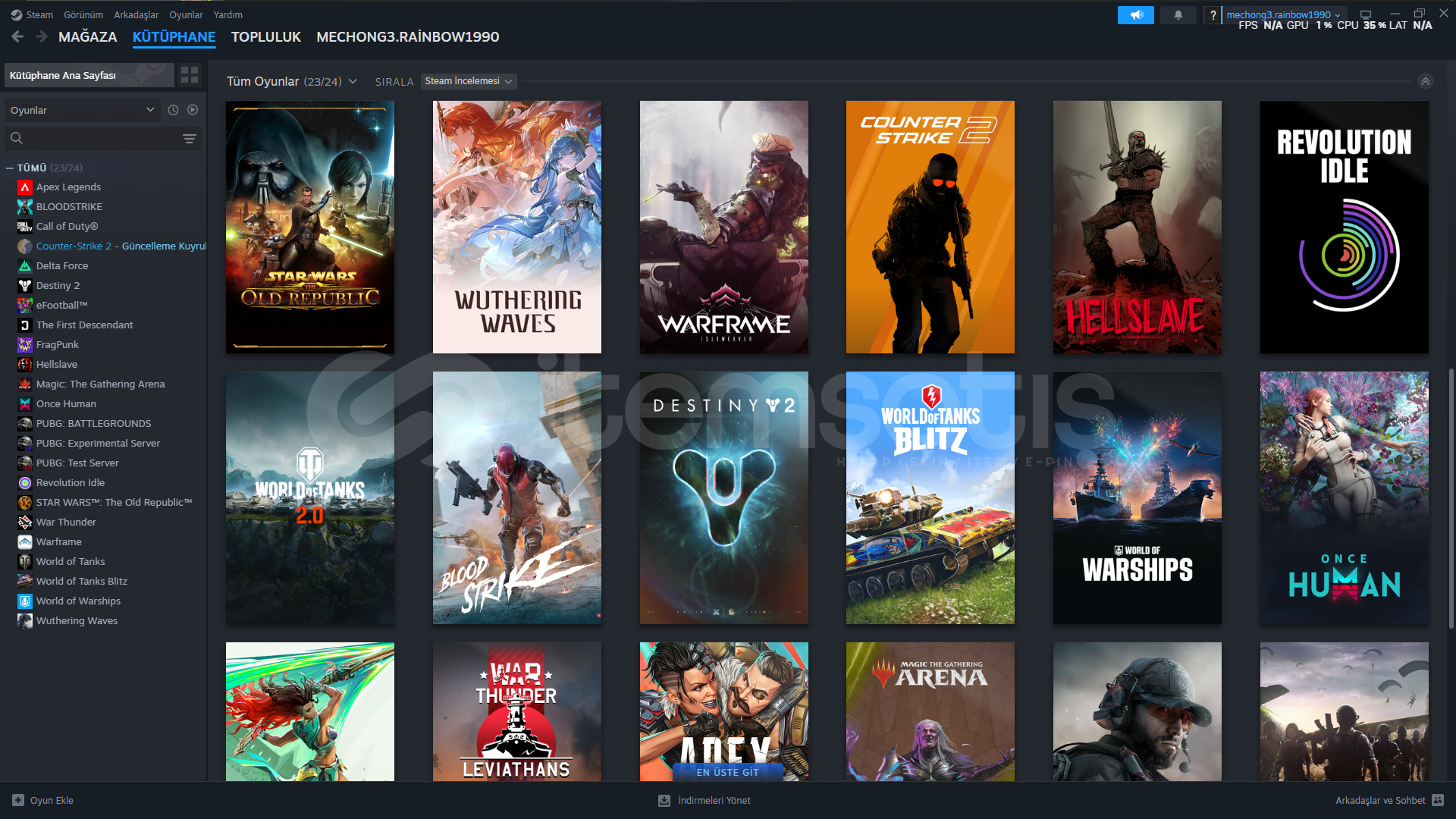The height and width of the screenshot is (819, 1456).
Task: Open the Revolution Idle cover tile
Action: tap(1345, 227)
